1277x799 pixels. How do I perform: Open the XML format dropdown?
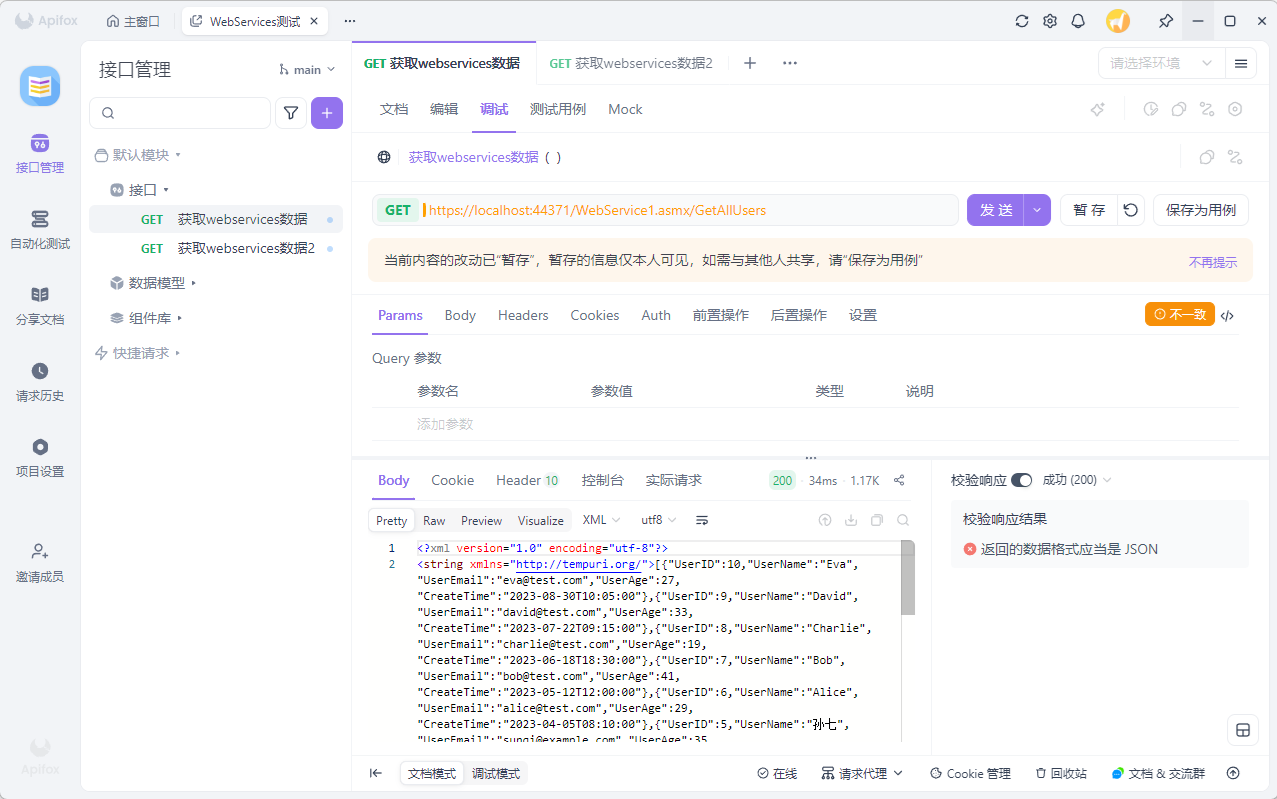click(601, 520)
